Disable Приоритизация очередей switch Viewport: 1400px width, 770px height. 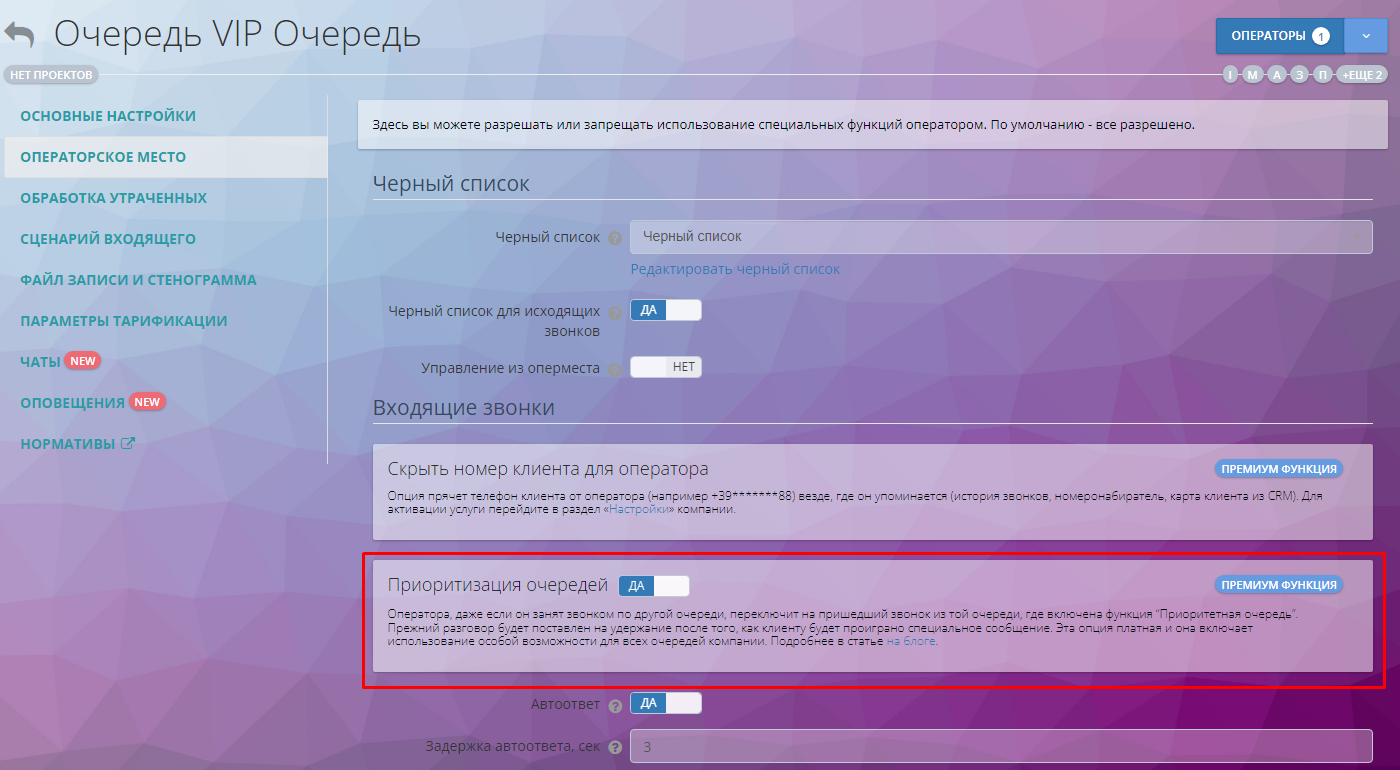pos(654,586)
